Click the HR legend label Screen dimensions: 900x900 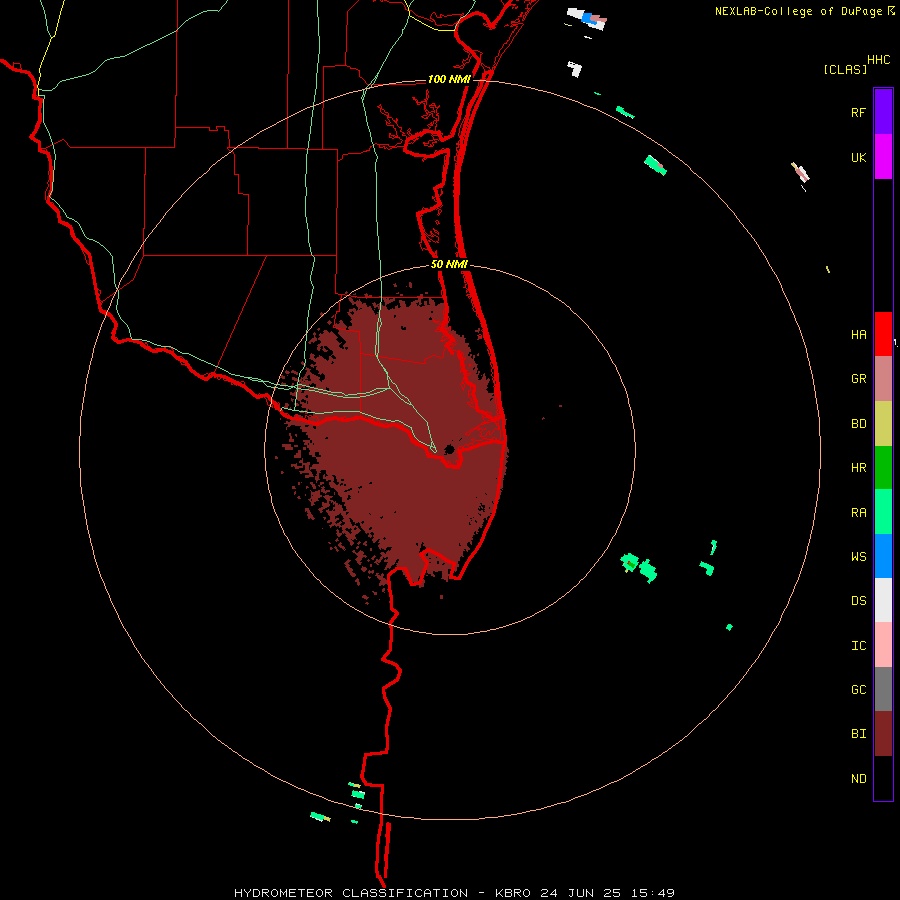[x=859, y=468]
